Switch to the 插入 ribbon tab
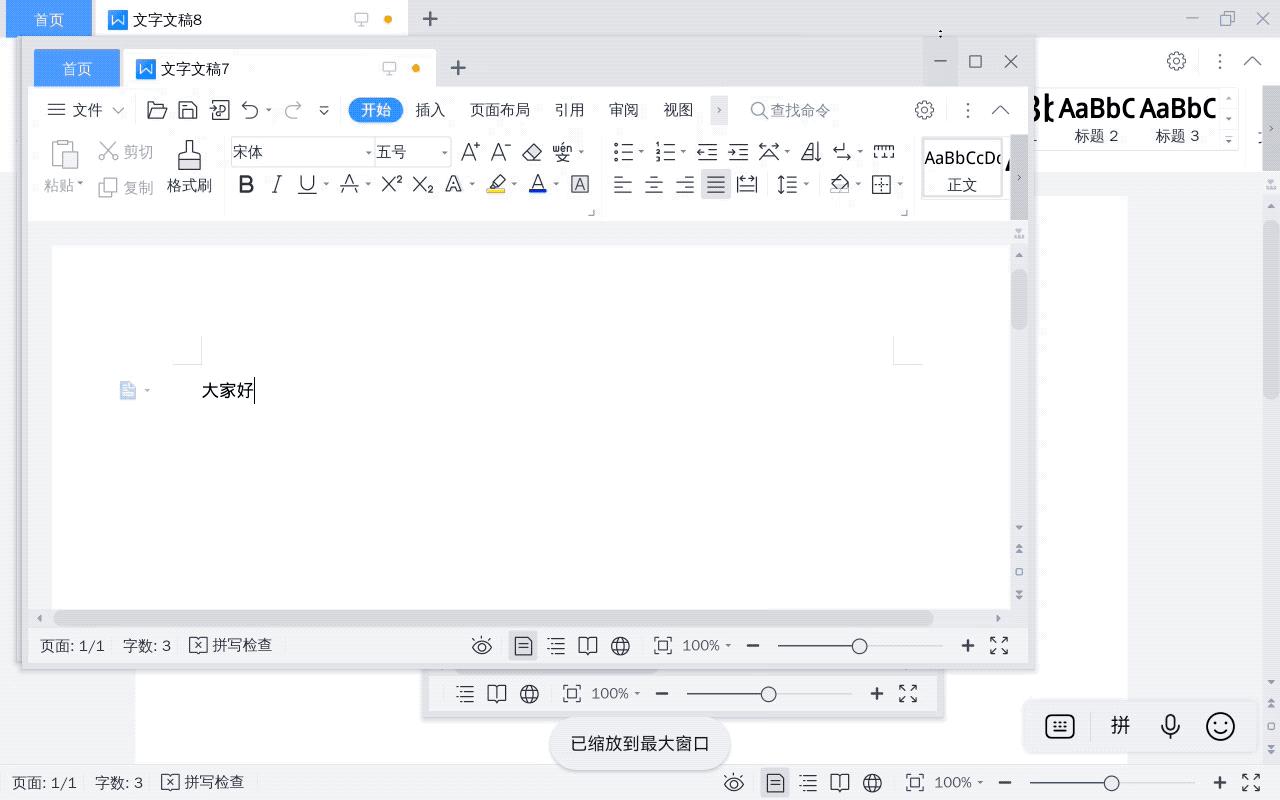 coord(430,110)
